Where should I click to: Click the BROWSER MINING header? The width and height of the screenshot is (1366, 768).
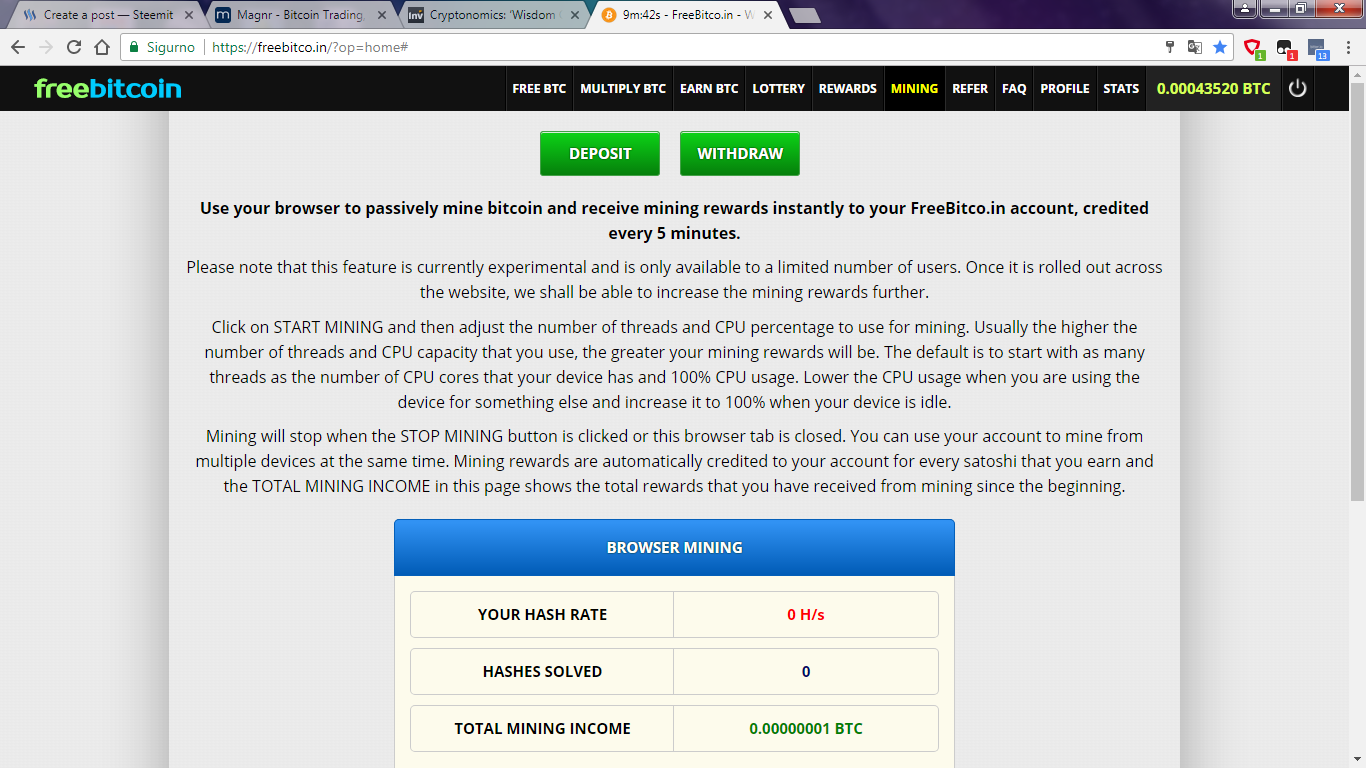[x=674, y=548]
